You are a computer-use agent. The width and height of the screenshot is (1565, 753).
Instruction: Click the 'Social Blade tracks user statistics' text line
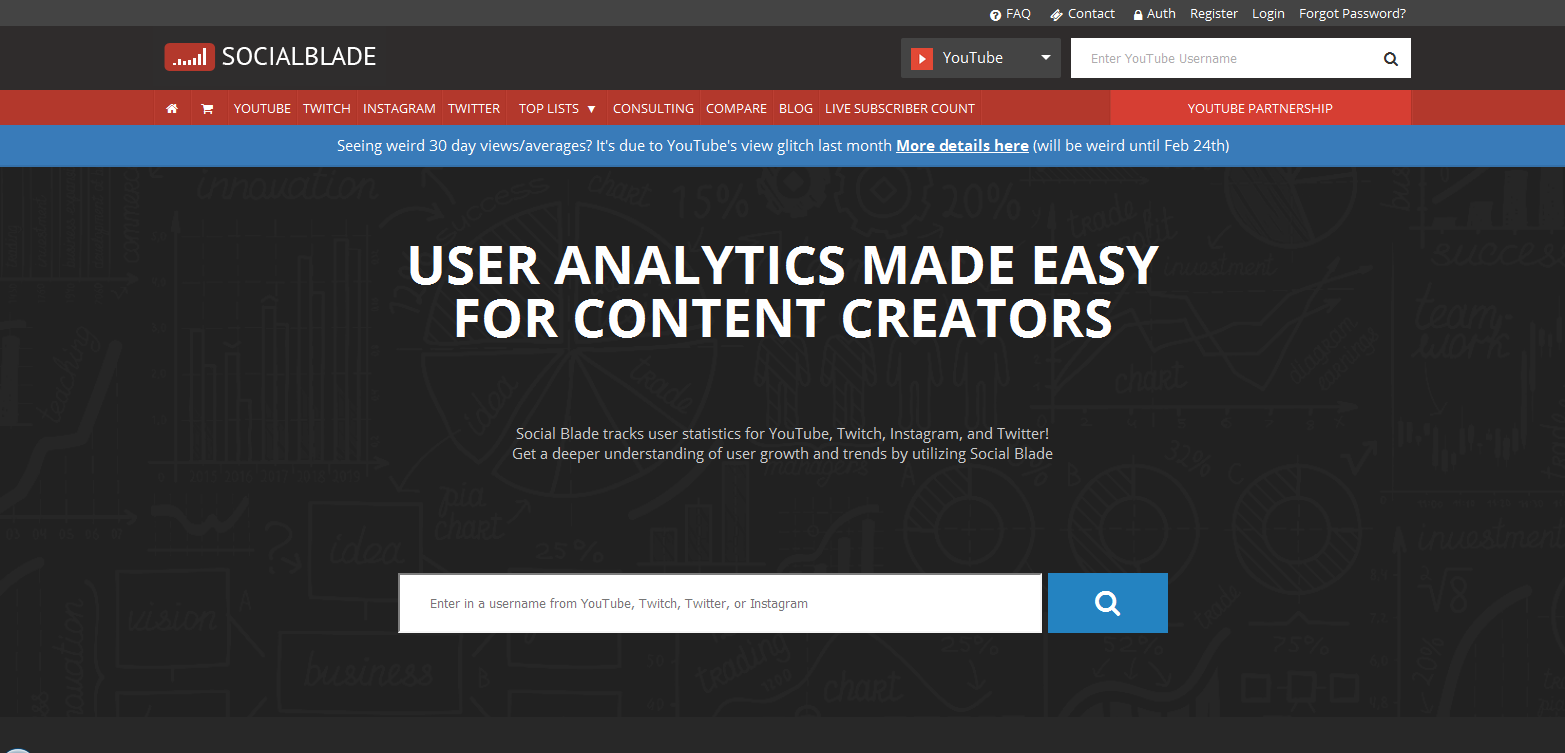tap(782, 434)
